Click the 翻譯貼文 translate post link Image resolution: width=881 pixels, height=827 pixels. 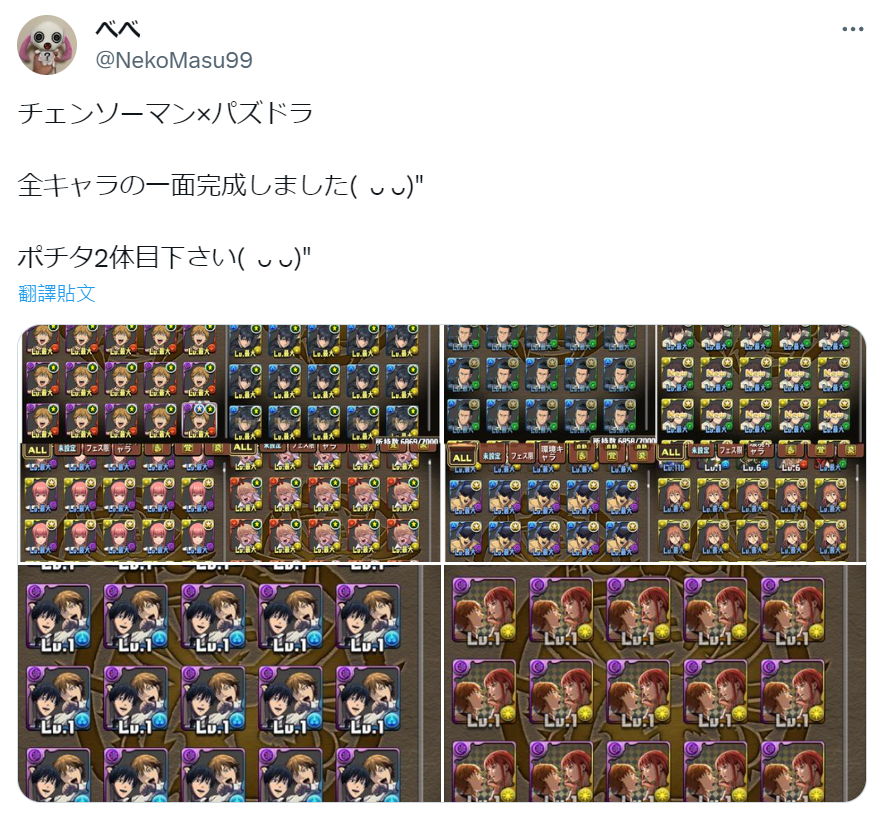[x=57, y=293]
